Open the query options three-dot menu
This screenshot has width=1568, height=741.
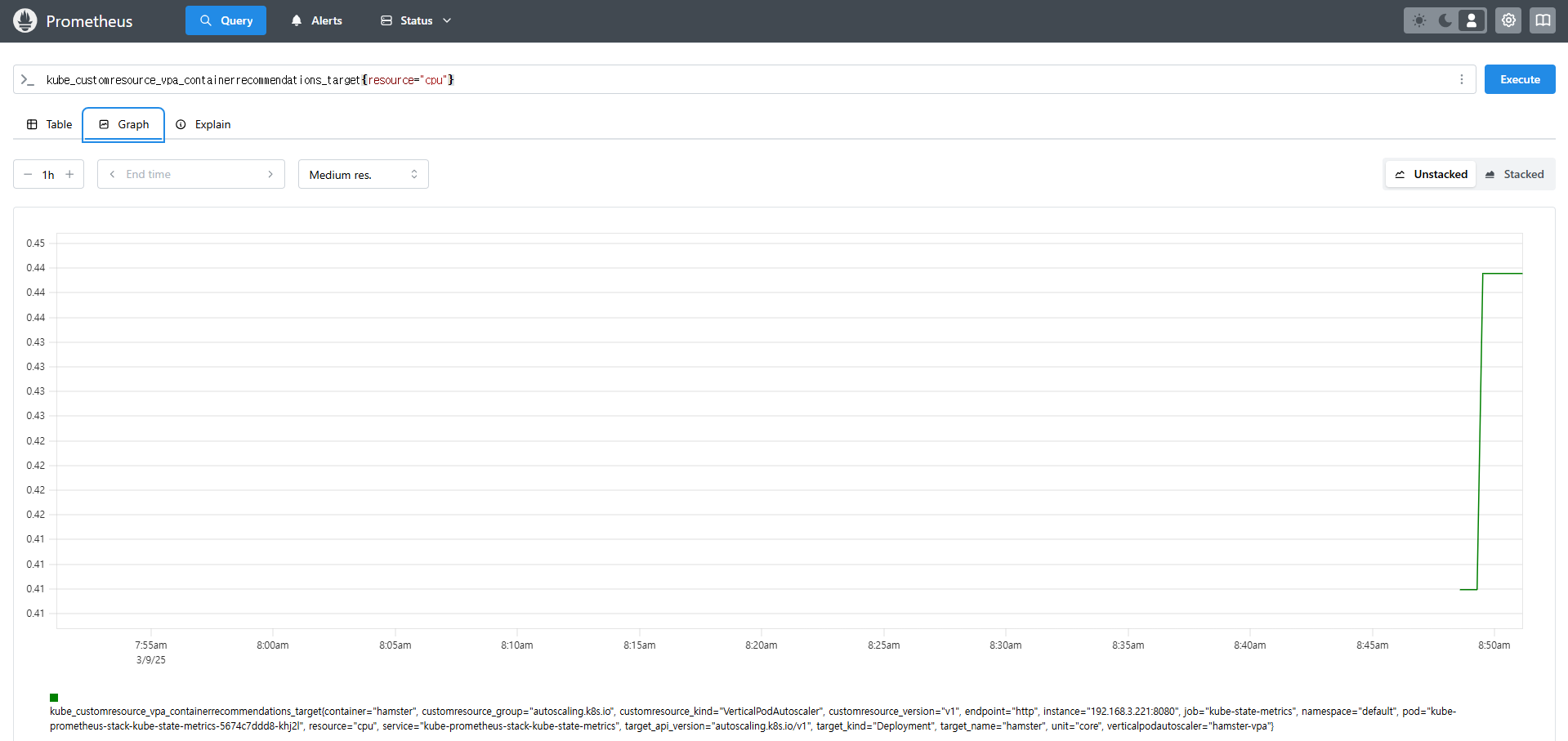point(1462,79)
